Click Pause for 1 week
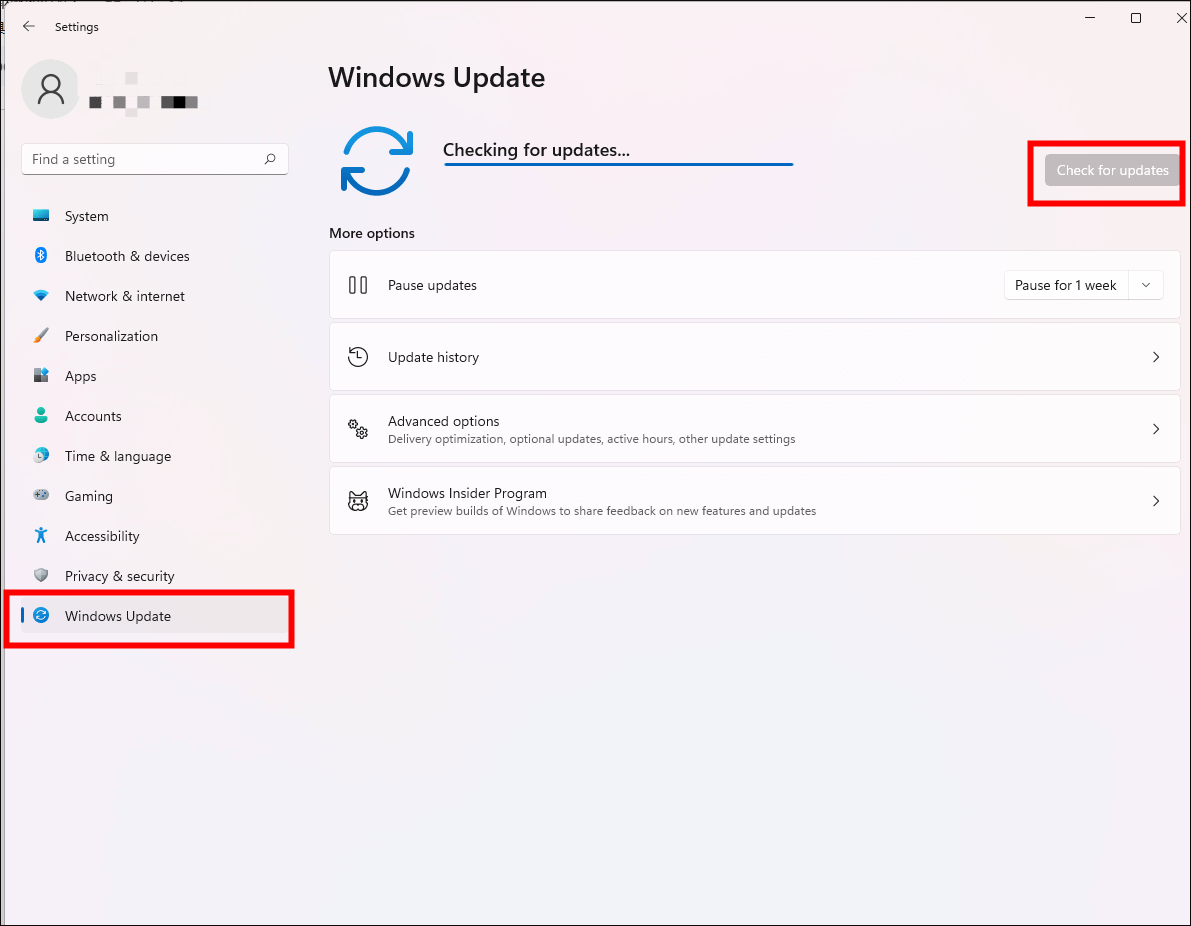Viewport: 1191px width, 926px height. 1065,284
